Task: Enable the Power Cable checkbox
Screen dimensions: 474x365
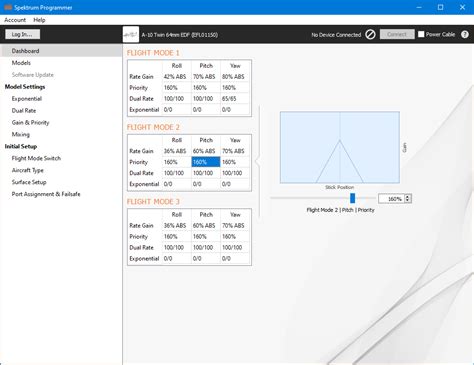Action: [x=421, y=34]
